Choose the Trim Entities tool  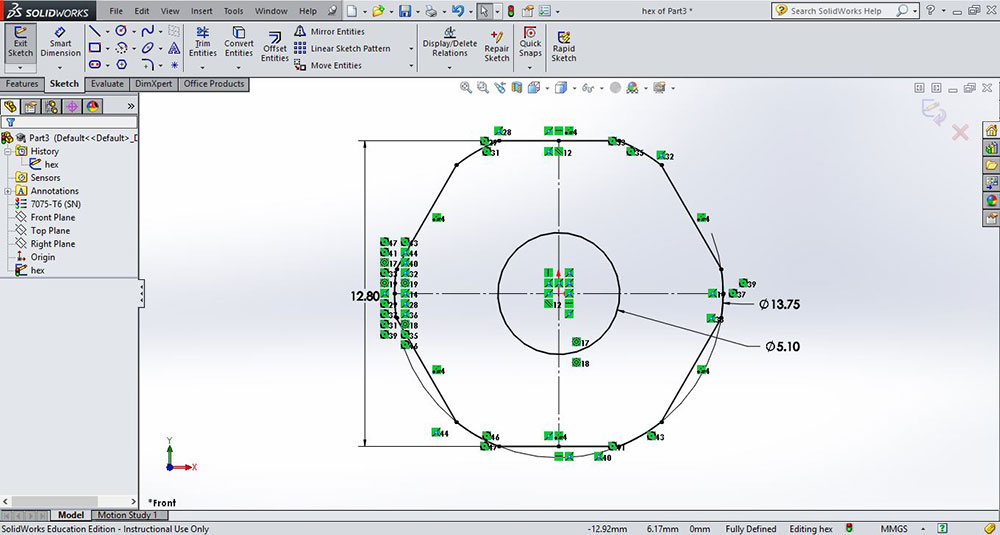pos(203,43)
